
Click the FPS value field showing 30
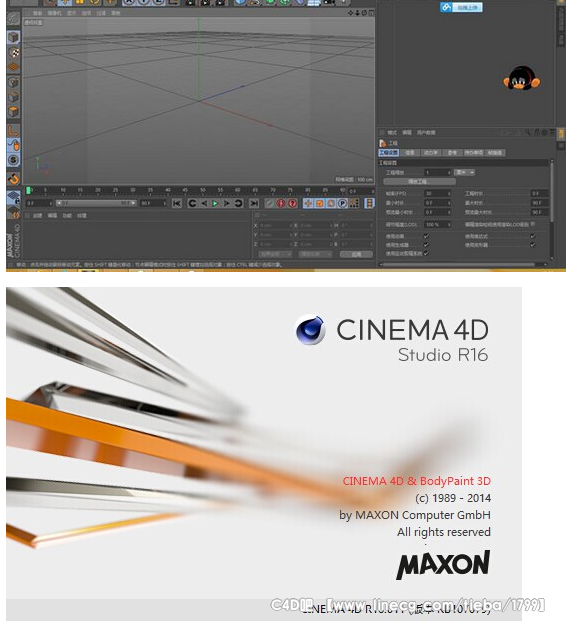tap(438, 194)
